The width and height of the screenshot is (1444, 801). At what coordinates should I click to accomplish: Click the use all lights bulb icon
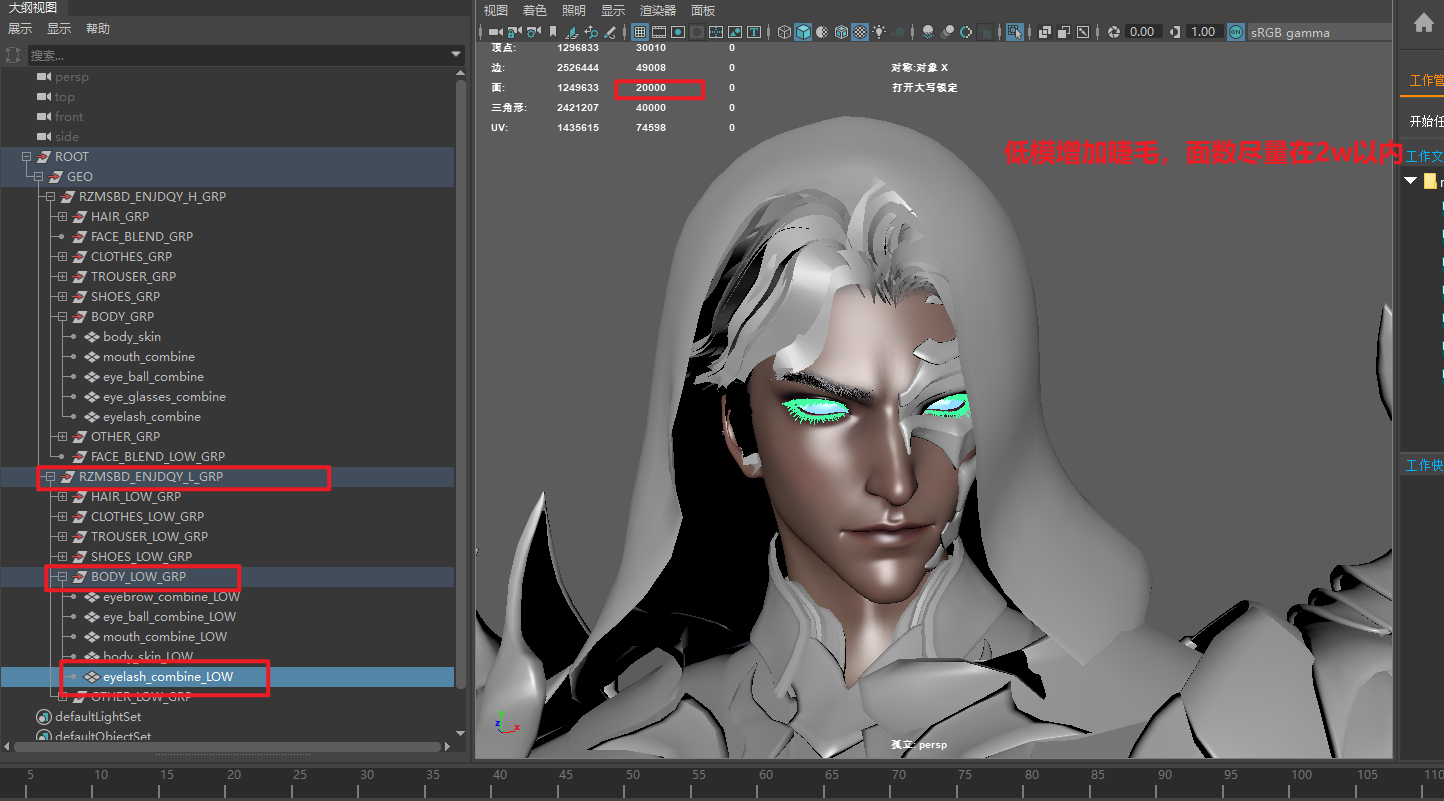coord(879,32)
